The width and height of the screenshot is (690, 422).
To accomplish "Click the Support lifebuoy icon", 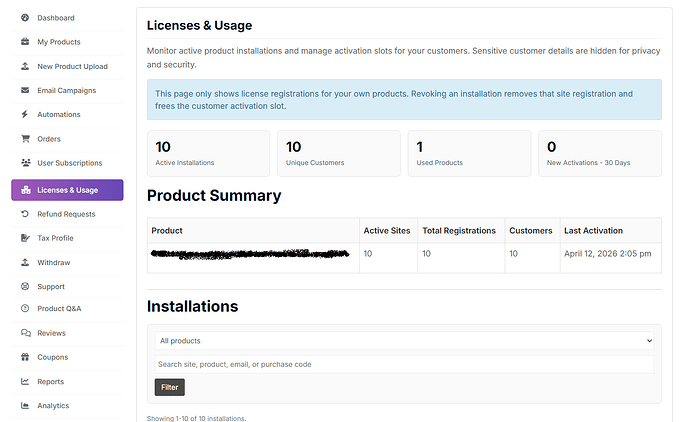I will pyautogui.click(x=25, y=286).
